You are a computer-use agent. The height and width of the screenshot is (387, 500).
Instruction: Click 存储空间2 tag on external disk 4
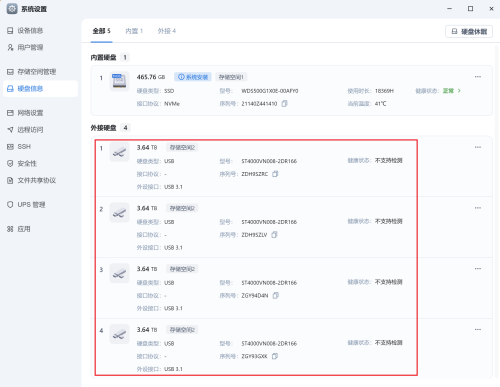click(182, 330)
